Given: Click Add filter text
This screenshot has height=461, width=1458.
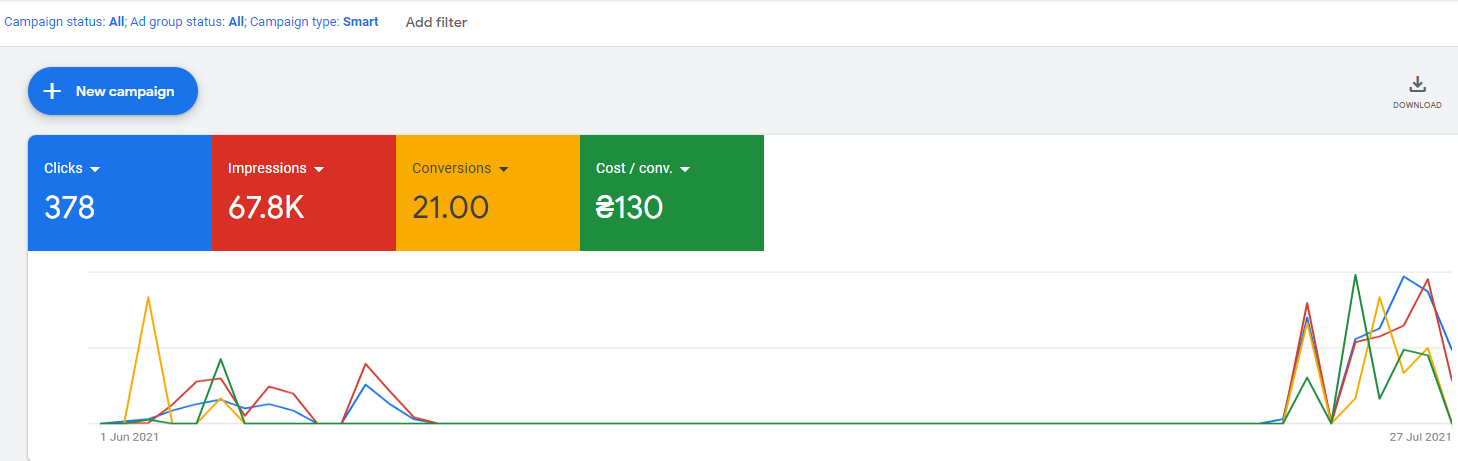Looking at the screenshot, I should [436, 22].
